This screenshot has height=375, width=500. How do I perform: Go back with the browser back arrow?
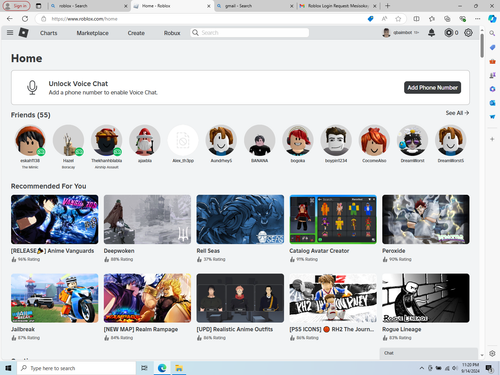point(10,19)
